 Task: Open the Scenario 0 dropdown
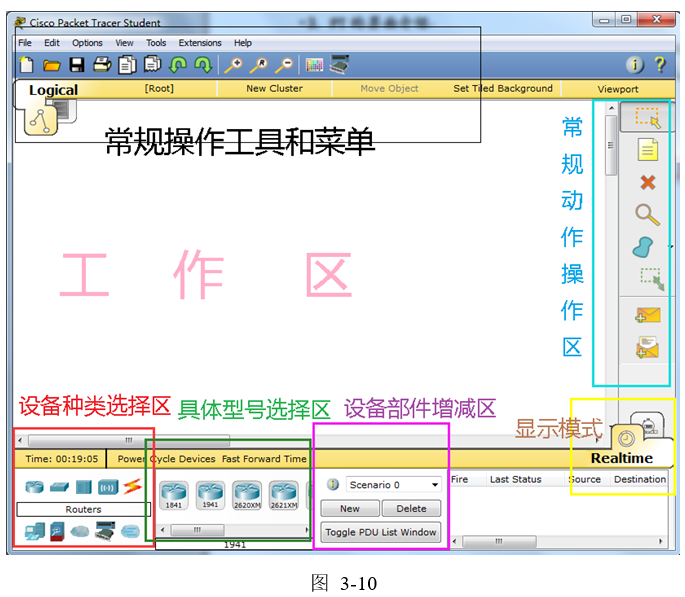(393, 485)
